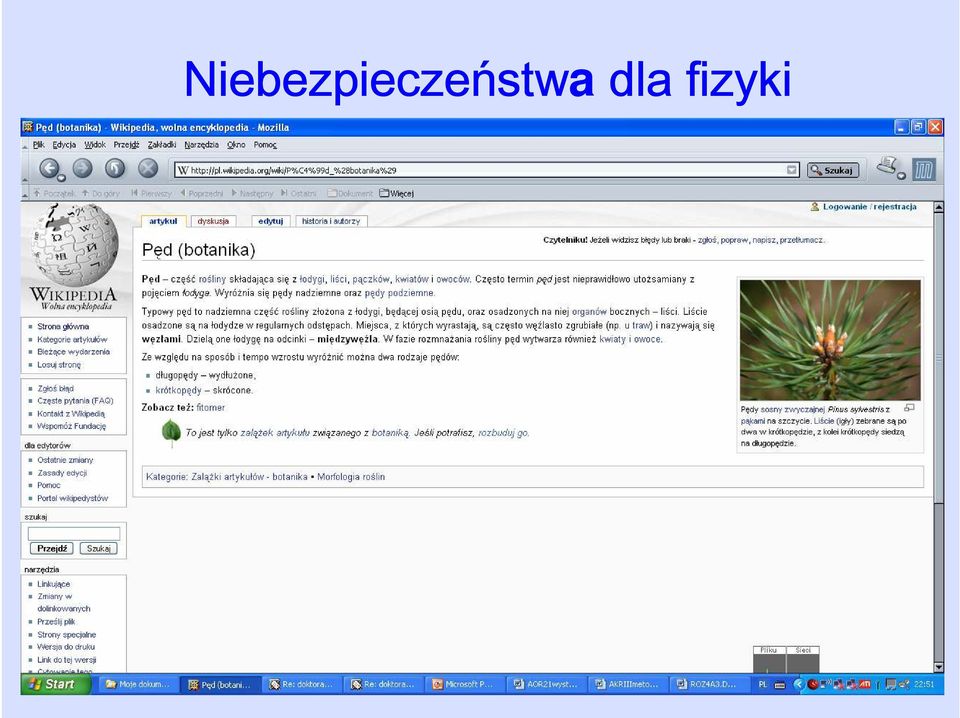This screenshot has height=718, width=960.
Task: Click the Szukaj search button in toolbar
Action: coord(833,170)
